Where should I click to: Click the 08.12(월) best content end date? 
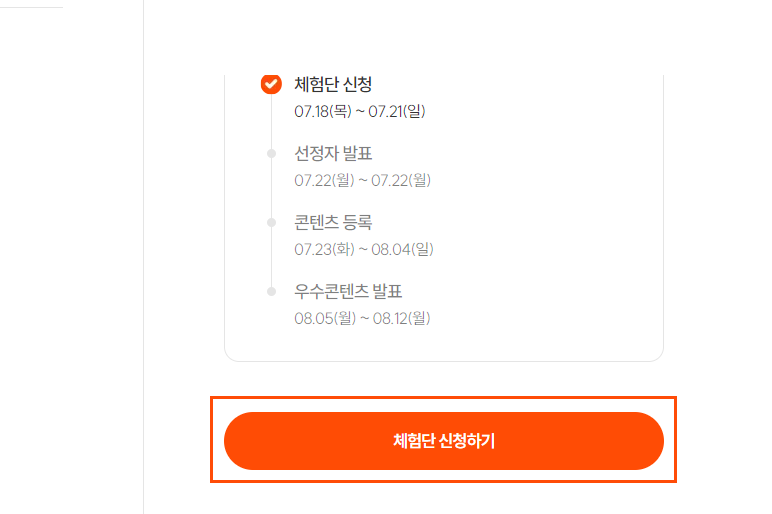click(401, 318)
